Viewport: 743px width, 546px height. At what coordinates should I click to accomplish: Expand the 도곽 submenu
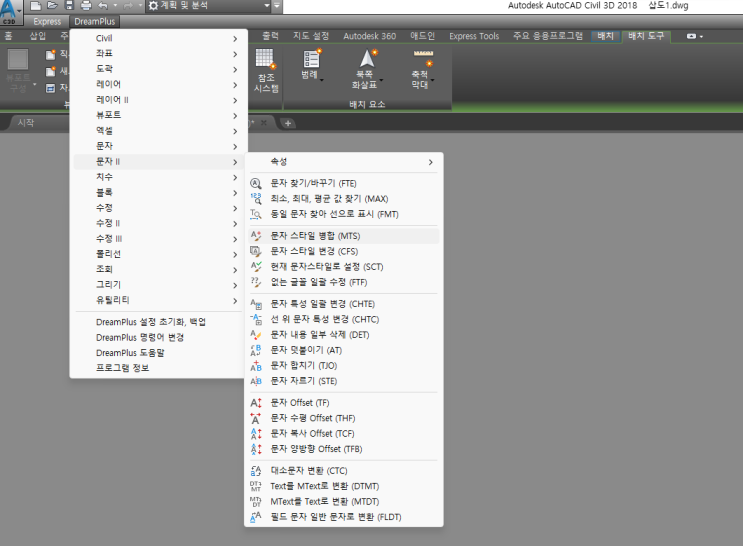(x=159, y=69)
